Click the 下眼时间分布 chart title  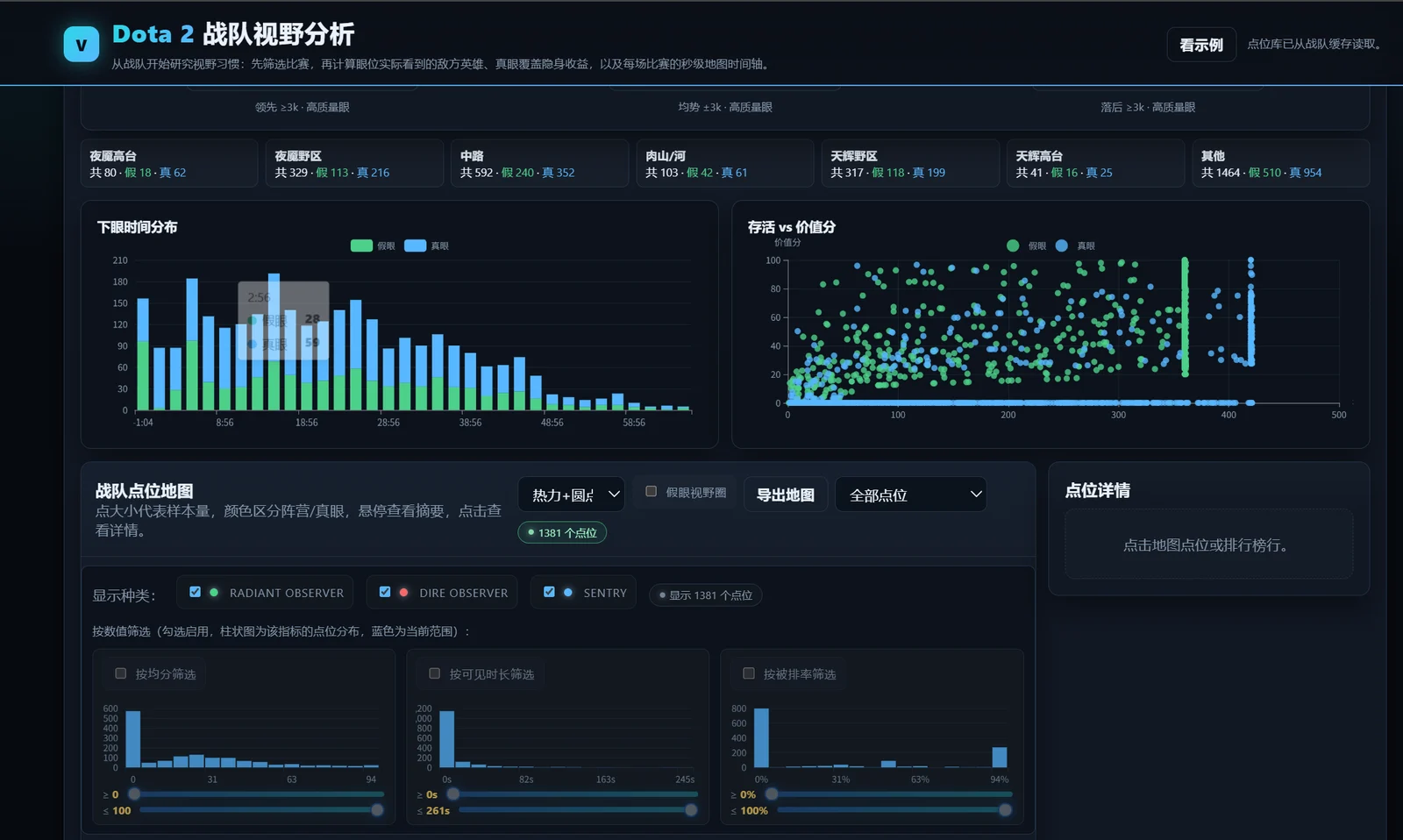[x=137, y=226]
